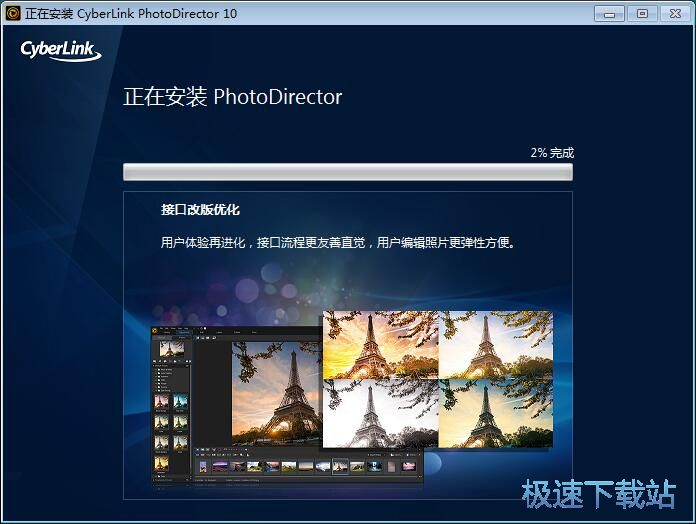Click the "2% 完成" progress text
Viewport: 696px width, 524px height.
pyautogui.click(x=552, y=153)
